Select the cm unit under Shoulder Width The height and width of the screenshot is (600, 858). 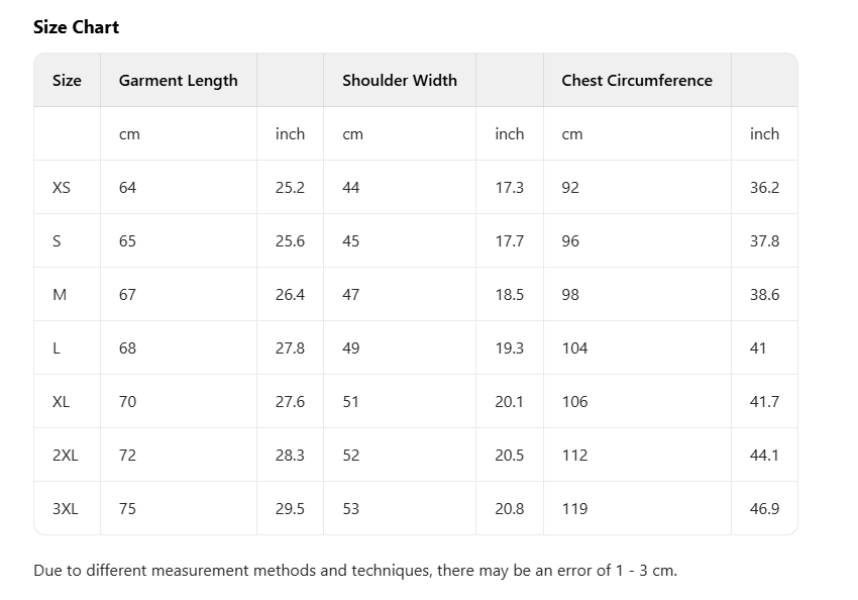click(352, 134)
